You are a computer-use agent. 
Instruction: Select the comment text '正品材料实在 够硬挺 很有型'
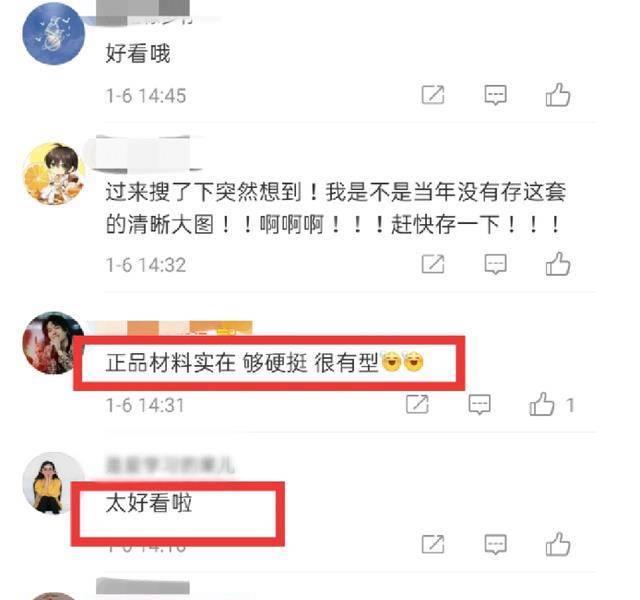point(242,362)
